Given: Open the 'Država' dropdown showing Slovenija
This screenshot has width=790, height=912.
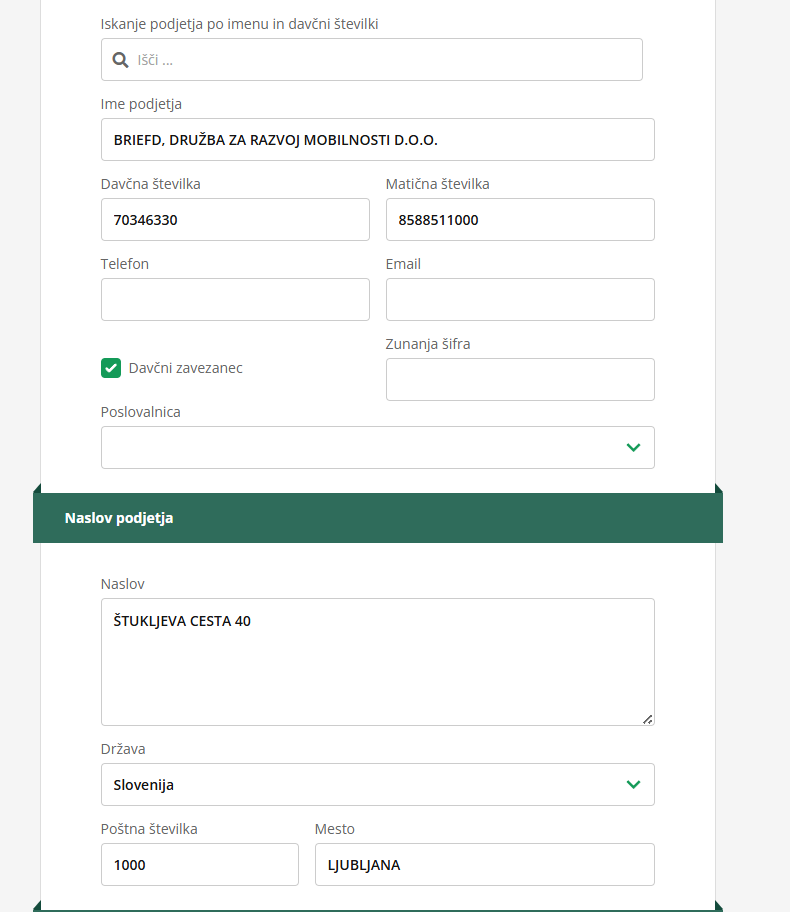Looking at the screenshot, I should tap(360, 785).
